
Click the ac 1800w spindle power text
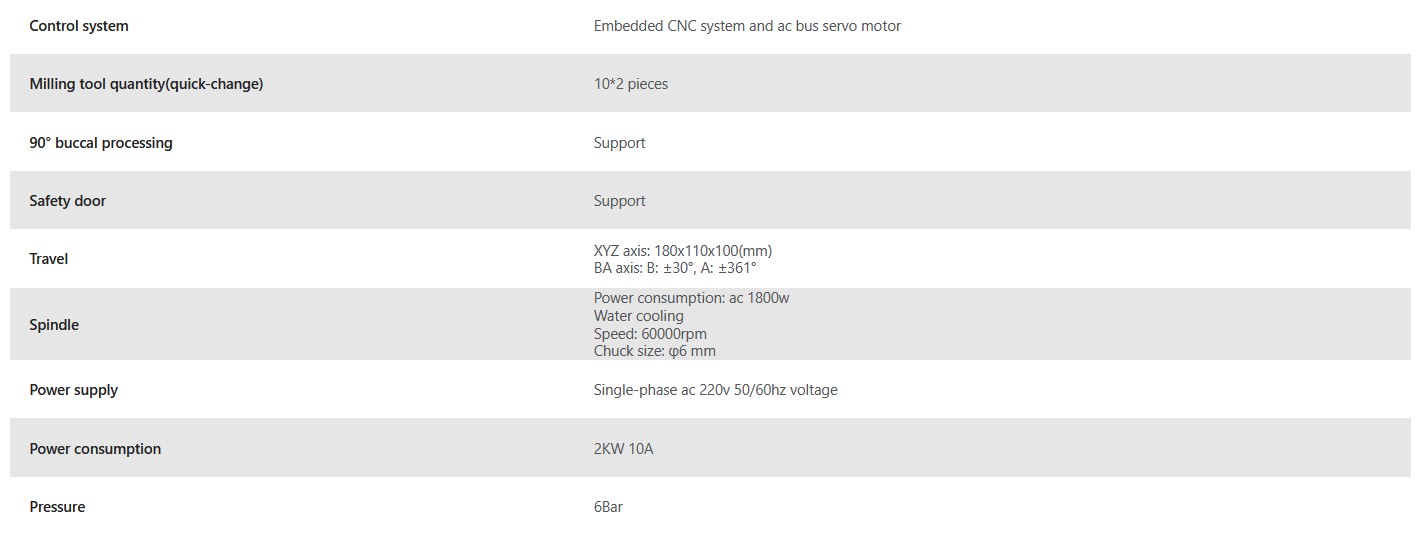point(691,298)
